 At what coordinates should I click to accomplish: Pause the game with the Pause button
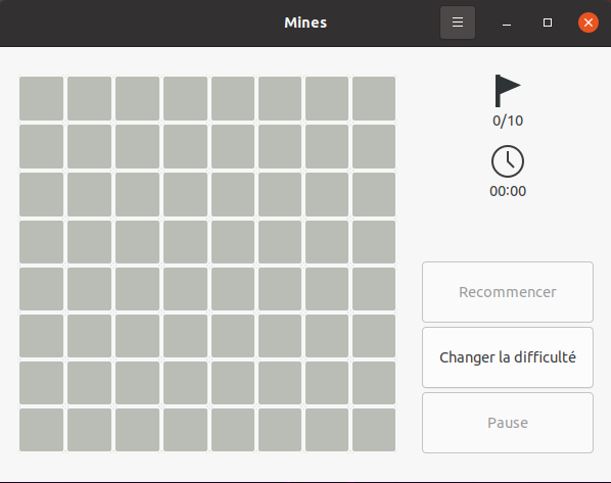[x=507, y=422]
